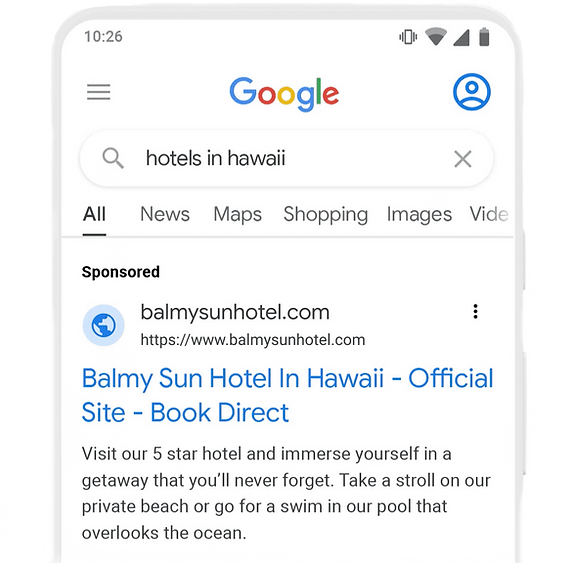This screenshot has height=563, width=574.
Task: Open the hamburger menu
Action: pos(98,92)
